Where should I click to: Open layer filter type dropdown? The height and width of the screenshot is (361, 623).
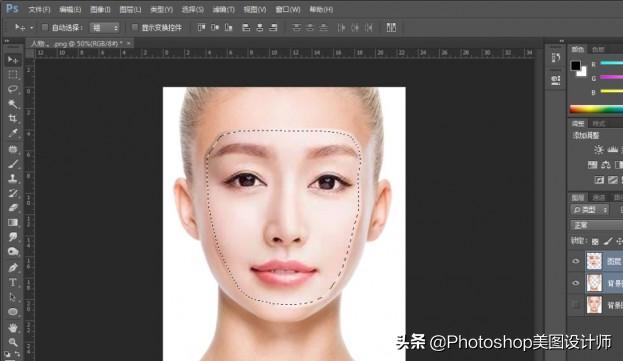click(x=590, y=210)
